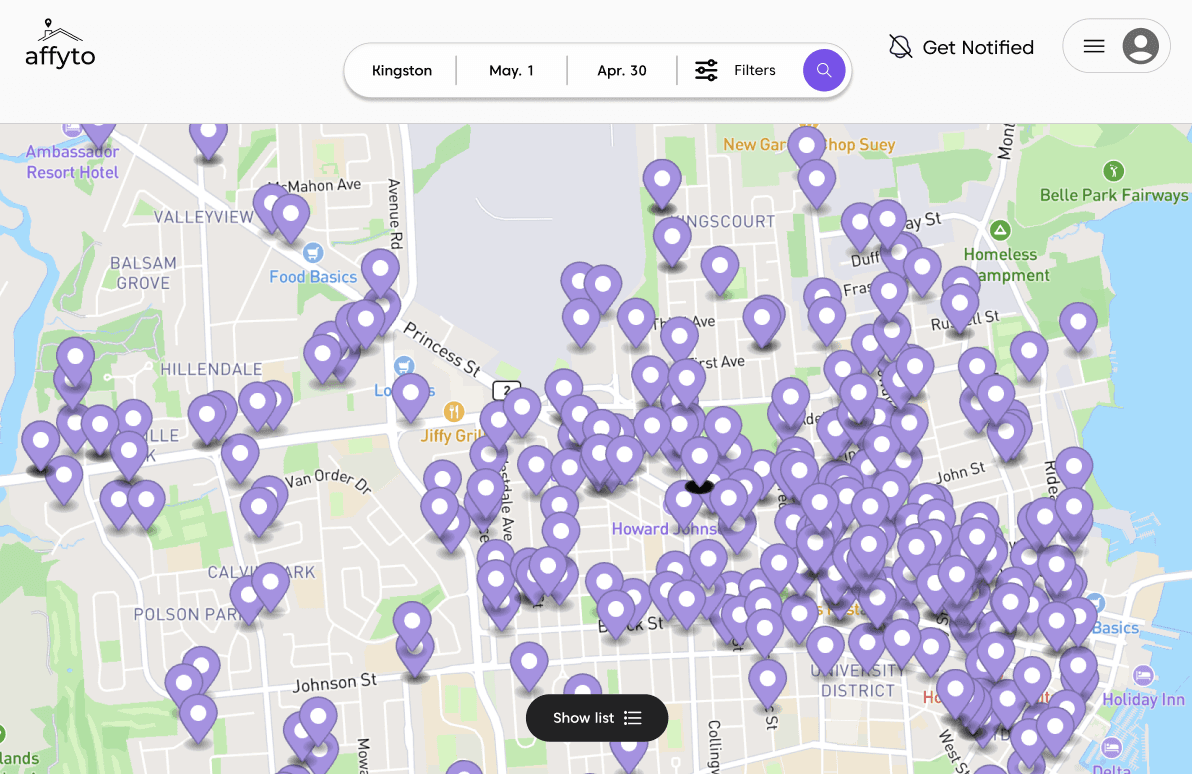Open the Filters sliders icon

(706, 70)
